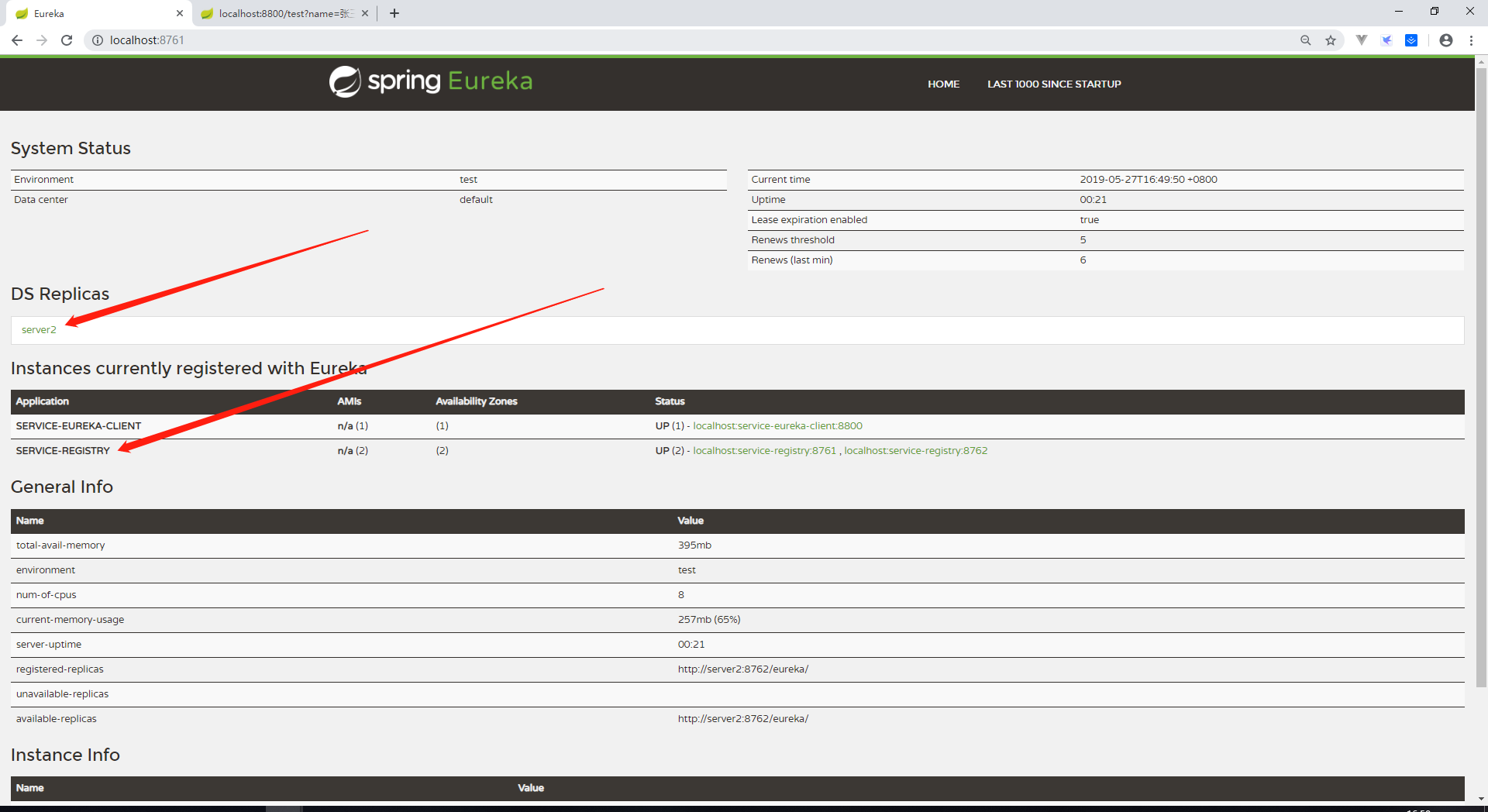Viewport: 1488px width, 812px height.
Task: Click the Application column header
Action: point(43,401)
